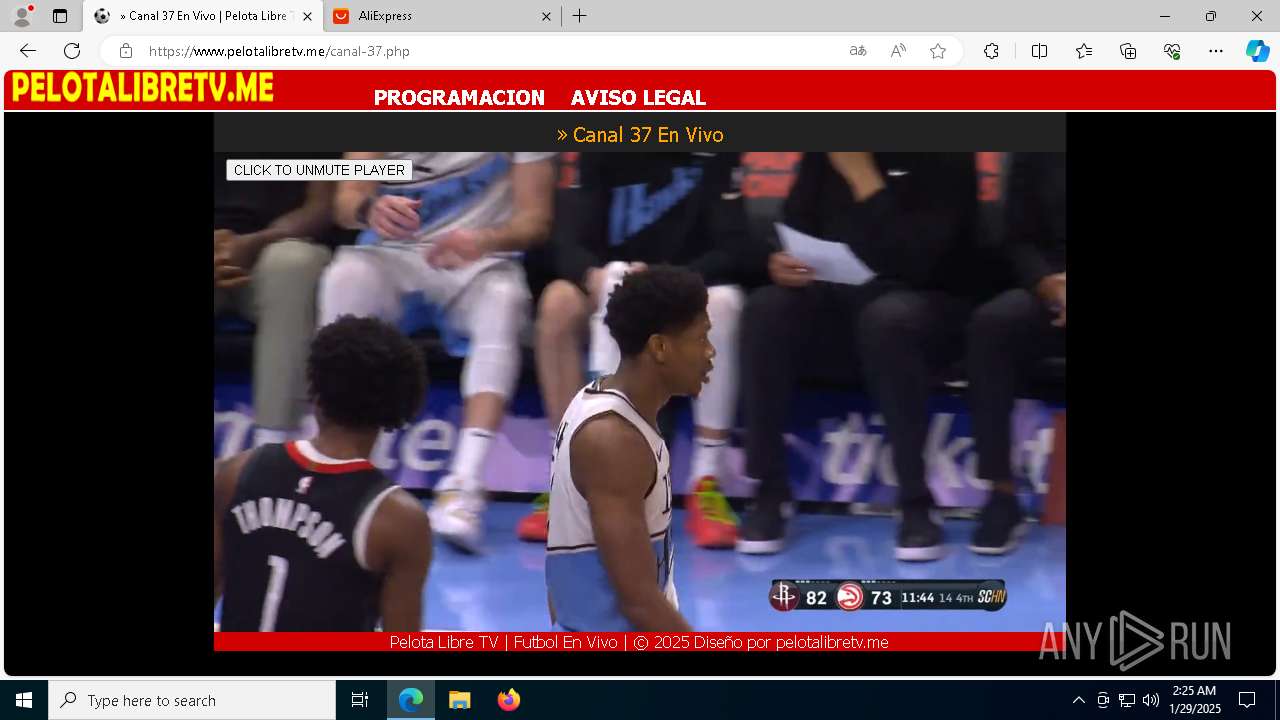Click the Type here to search box

(192, 700)
